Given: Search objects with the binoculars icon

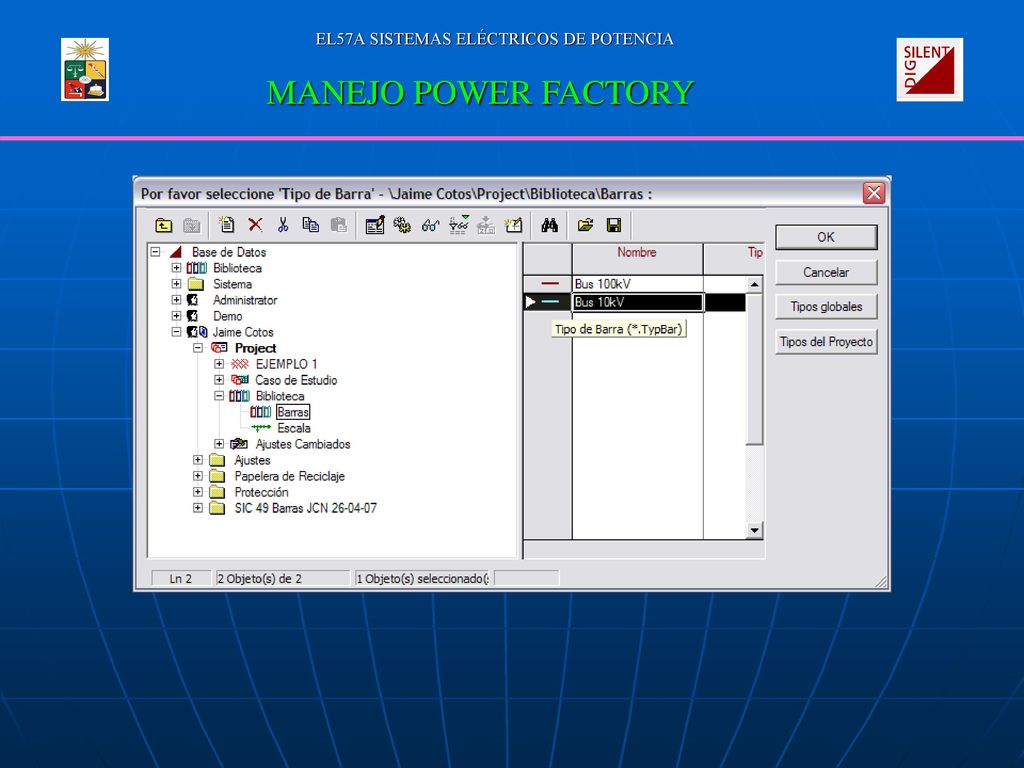Looking at the screenshot, I should pos(549,225).
